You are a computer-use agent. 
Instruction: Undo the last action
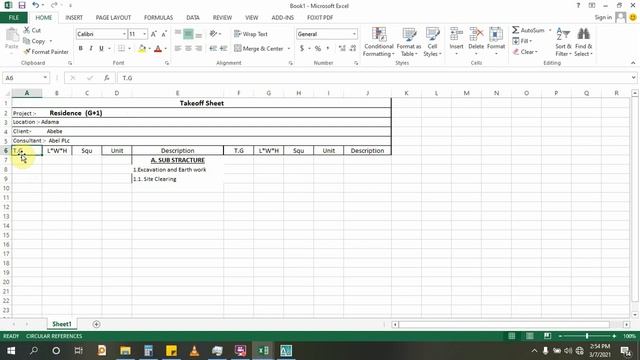click(x=36, y=5)
